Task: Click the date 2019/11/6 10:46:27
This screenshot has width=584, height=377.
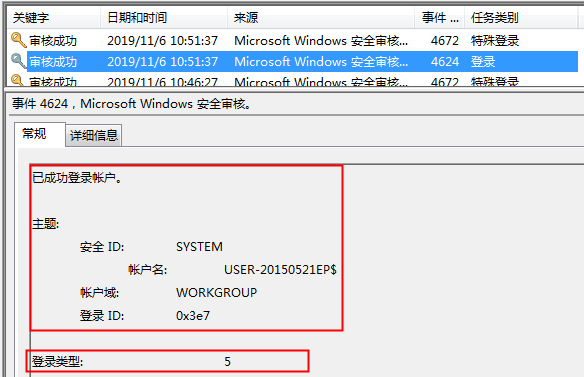Action: [x=162, y=81]
